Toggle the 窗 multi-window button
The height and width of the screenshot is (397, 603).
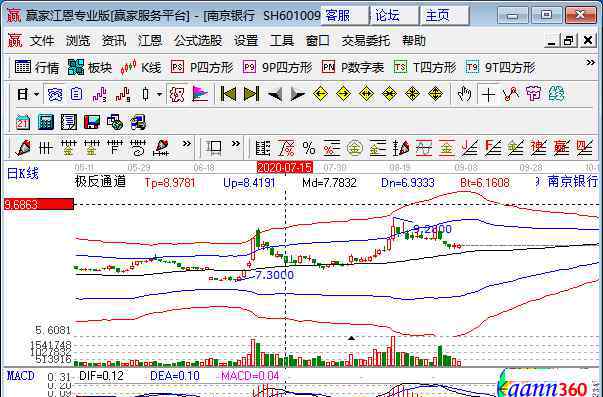[x=55, y=94]
